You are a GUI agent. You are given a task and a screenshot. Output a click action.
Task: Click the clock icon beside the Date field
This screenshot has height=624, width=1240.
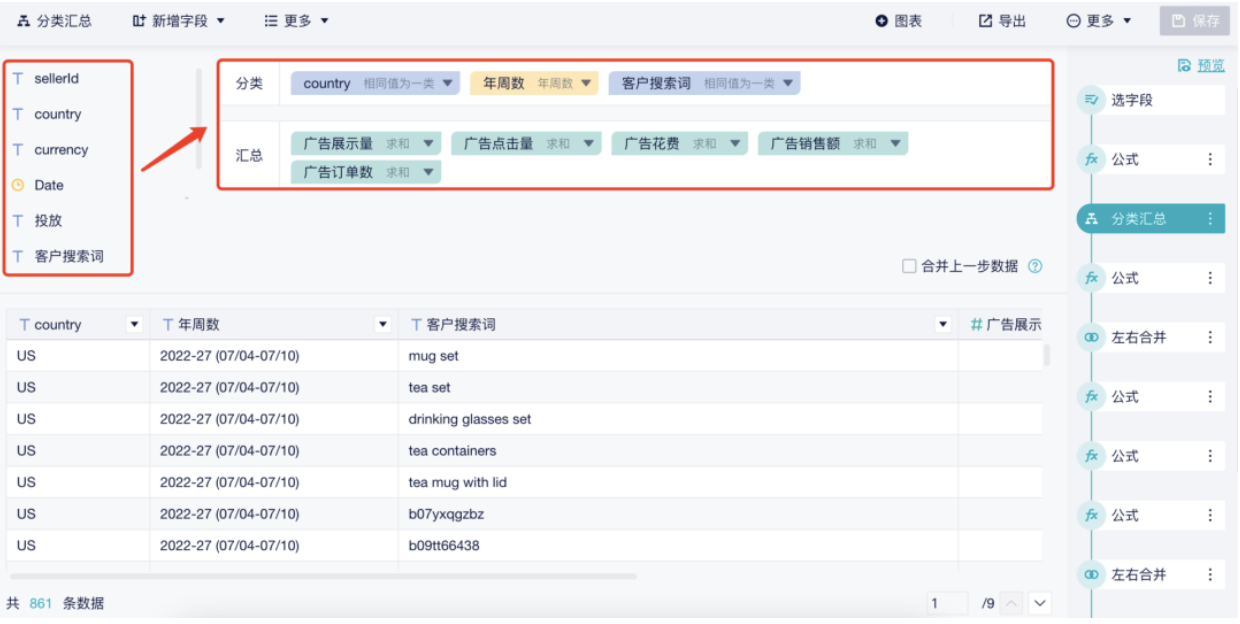18,185
